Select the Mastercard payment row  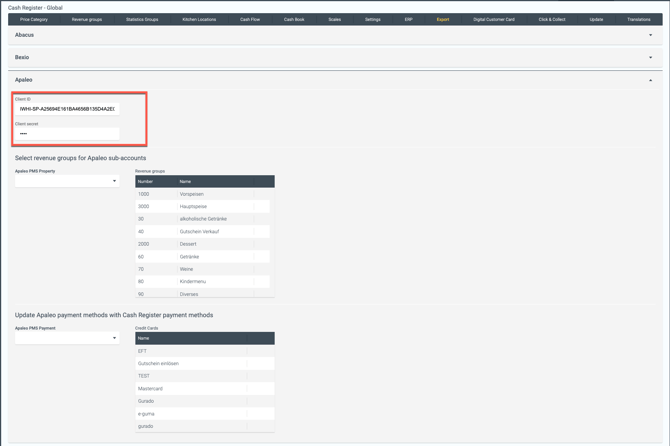[x=205, y=389]
